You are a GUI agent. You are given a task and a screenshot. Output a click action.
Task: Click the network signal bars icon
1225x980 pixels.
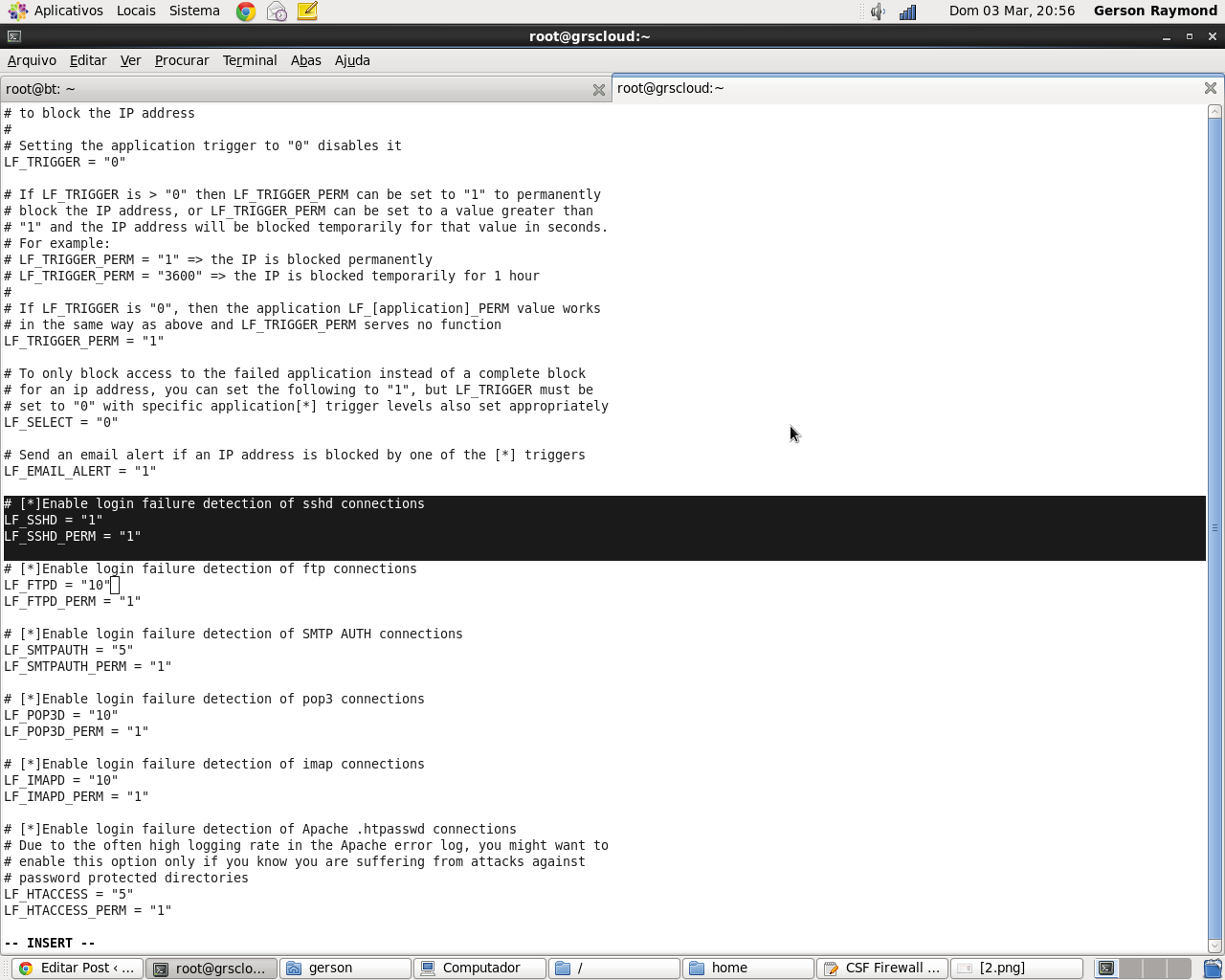point(907,11)
